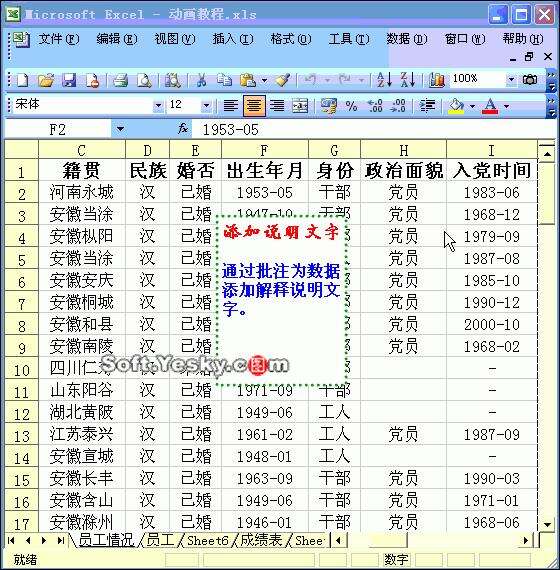Select the Format Painter brush icon
This screenshot has height=570, width=560.
[x=283, y=80]
